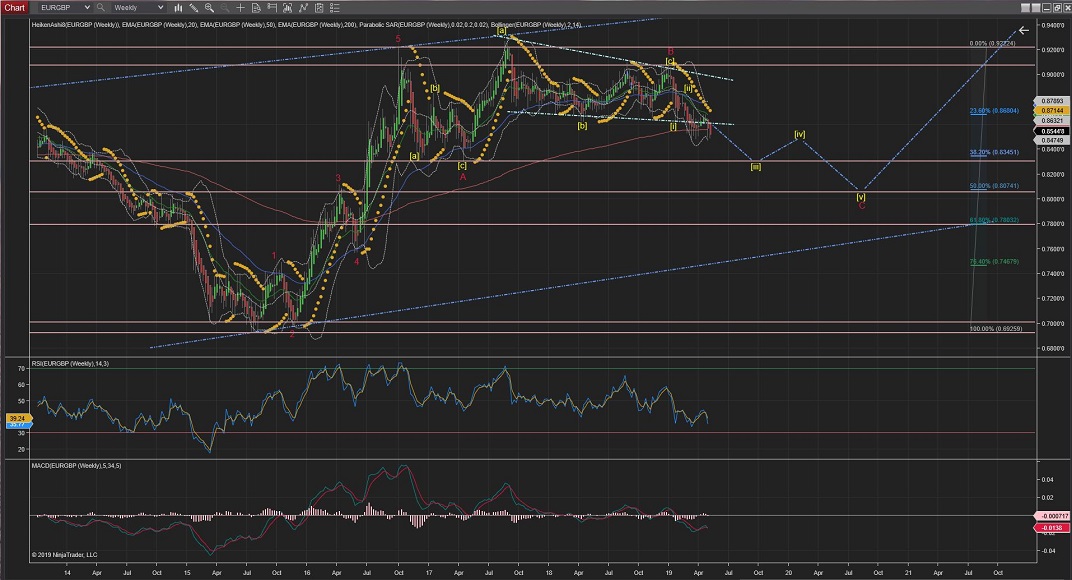Image resolution: width=1072 pixels, height=580 pixels.
Task: Click the red wave label 1
Action: 274,256
